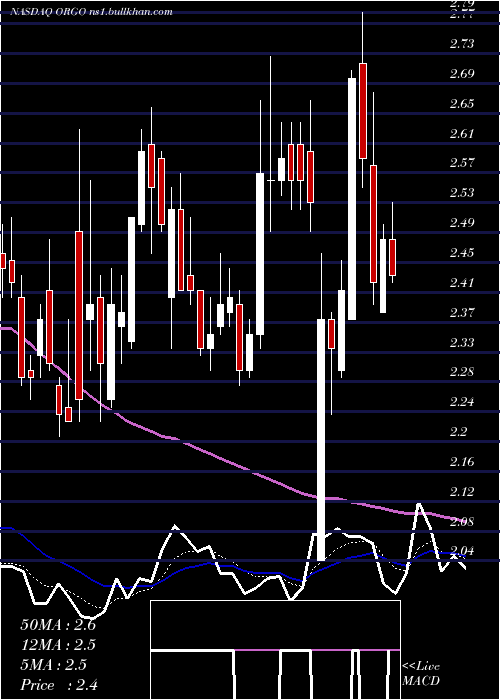Screen dimensions: 500x700
Task: Click the 2.45 price axis label
Action: 462,252
